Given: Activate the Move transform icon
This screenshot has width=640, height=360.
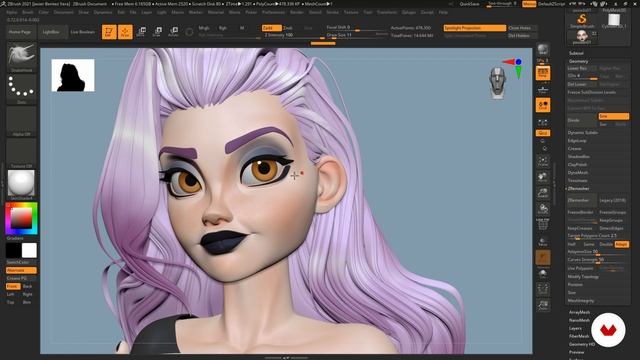Looking at the screenshot, I should pyautogui.click(x=141, y=31).
